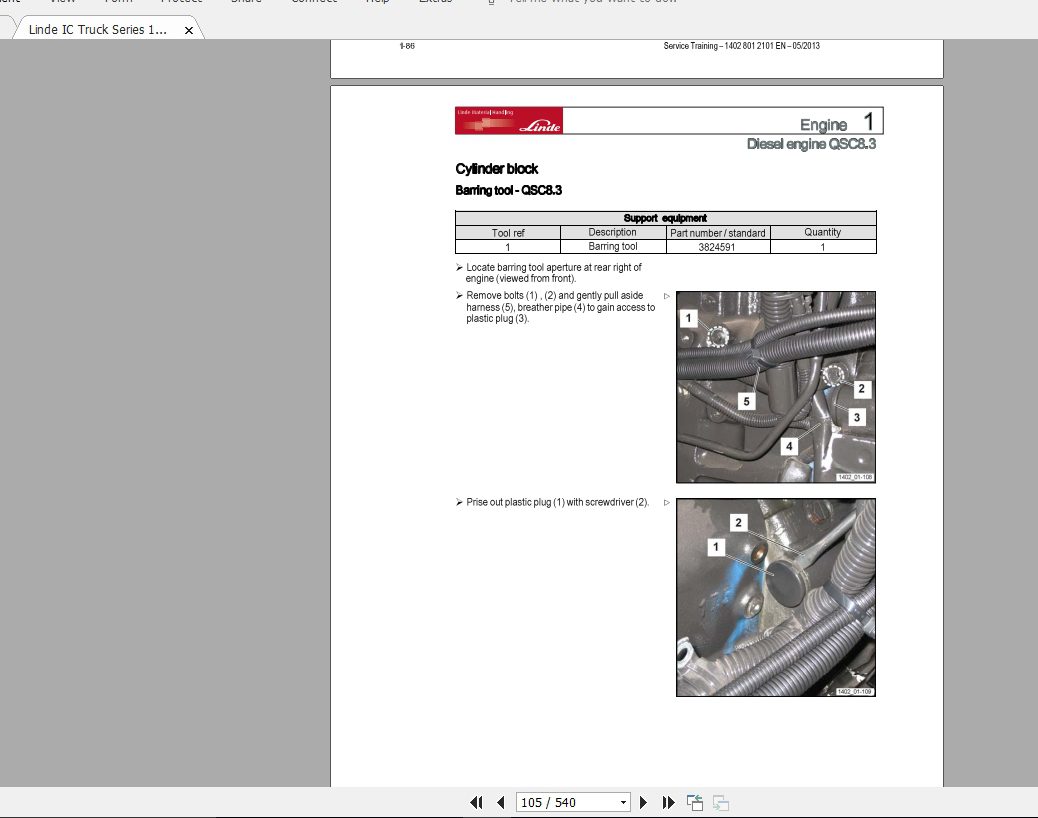The image size is (1038, 818).
Task: Click the '1' value under Tool ref
Action: coord(508,247)
